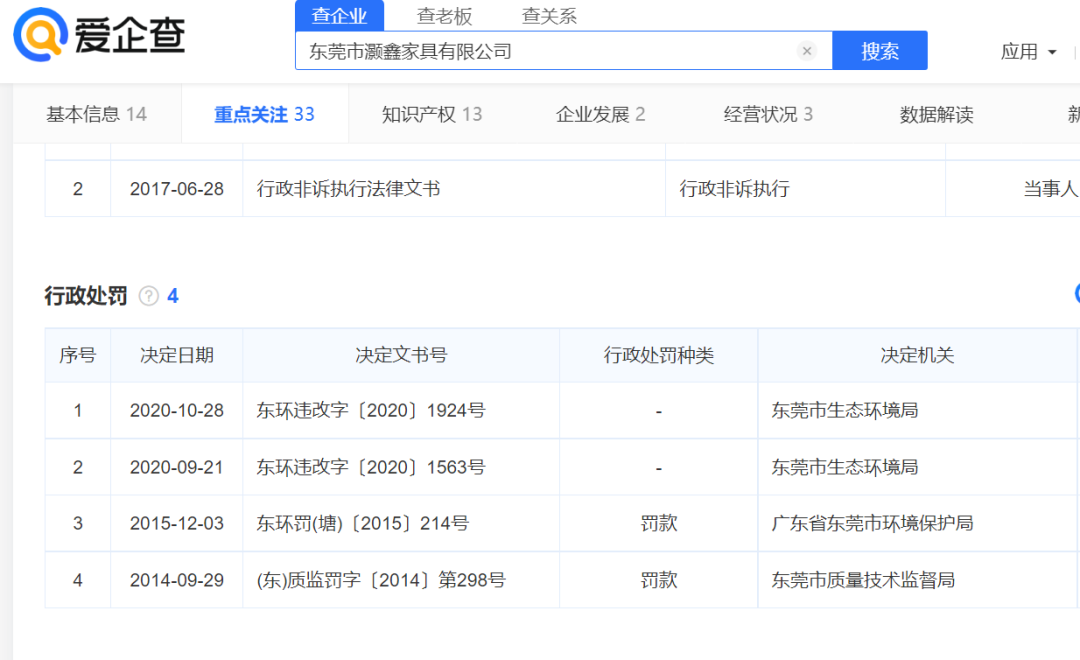Click 行政非诉执行法律文书 record entry
Image resolution: width=1080 pixels, height=660 pixels.
[x=348, y=189]
